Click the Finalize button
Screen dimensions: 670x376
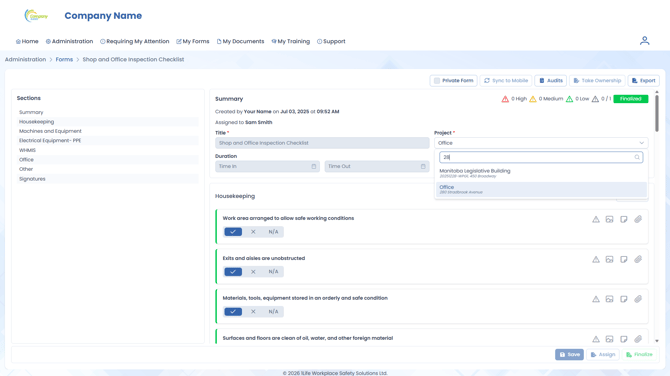639,355
